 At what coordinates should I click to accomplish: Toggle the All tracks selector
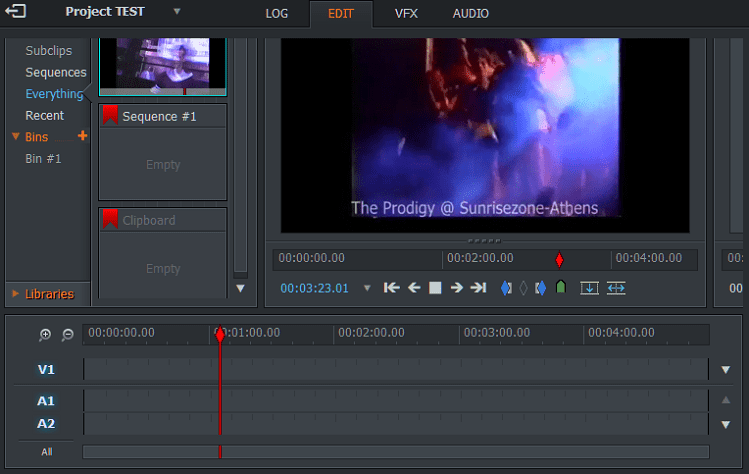tap(47, 452)
